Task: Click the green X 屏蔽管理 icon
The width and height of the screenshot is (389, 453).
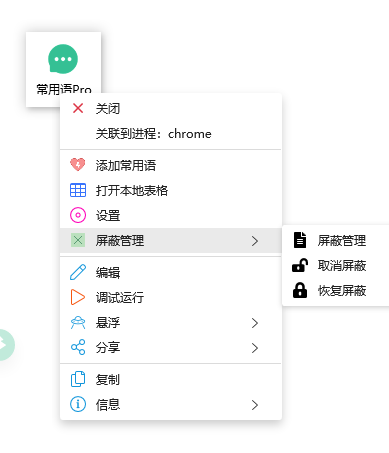Action: (x=78, y=240)
